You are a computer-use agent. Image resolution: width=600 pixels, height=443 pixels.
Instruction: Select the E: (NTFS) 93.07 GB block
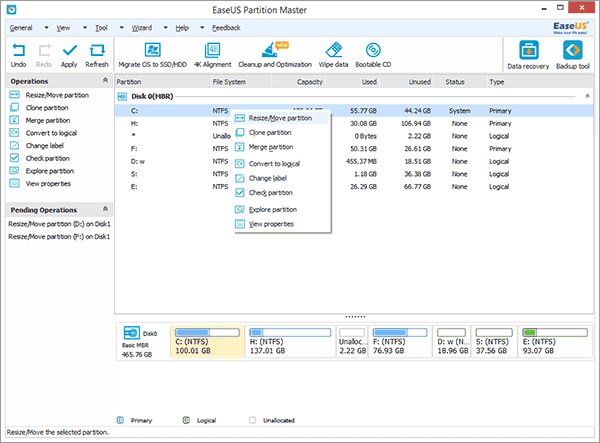555,342
